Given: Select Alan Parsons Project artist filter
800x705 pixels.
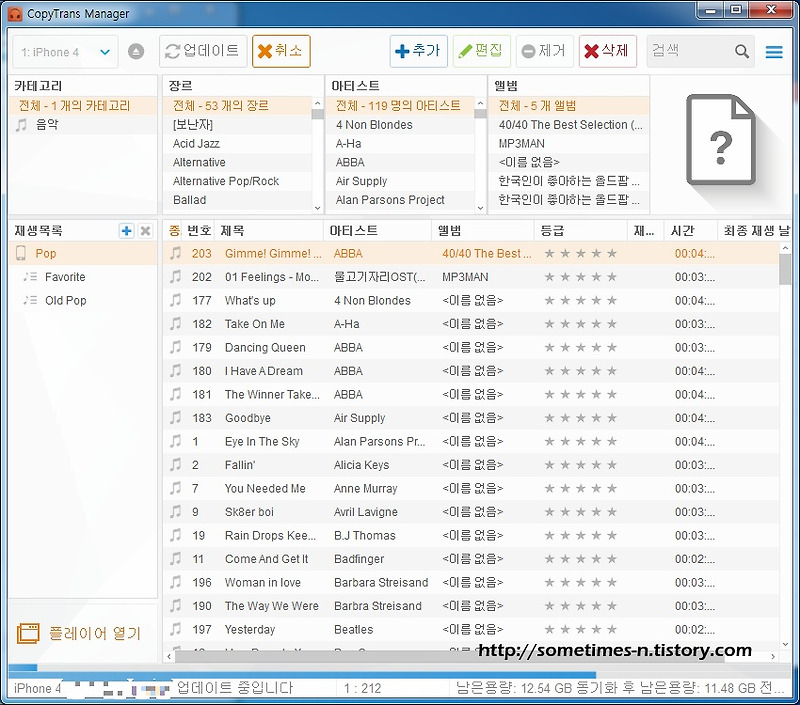Looking at the screenshot, I should click(400, 200).
